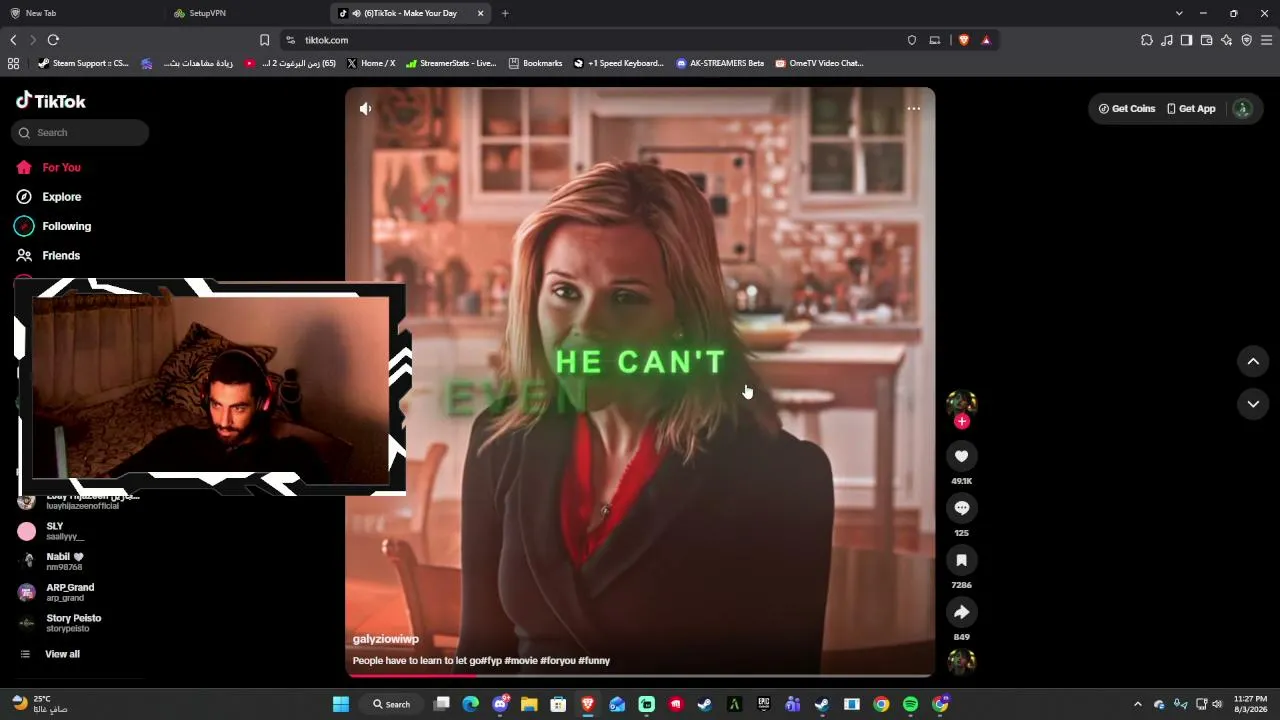Click the Windows taskbar Search box
Screen dimensions: 1280x720
tap(391, 704)
